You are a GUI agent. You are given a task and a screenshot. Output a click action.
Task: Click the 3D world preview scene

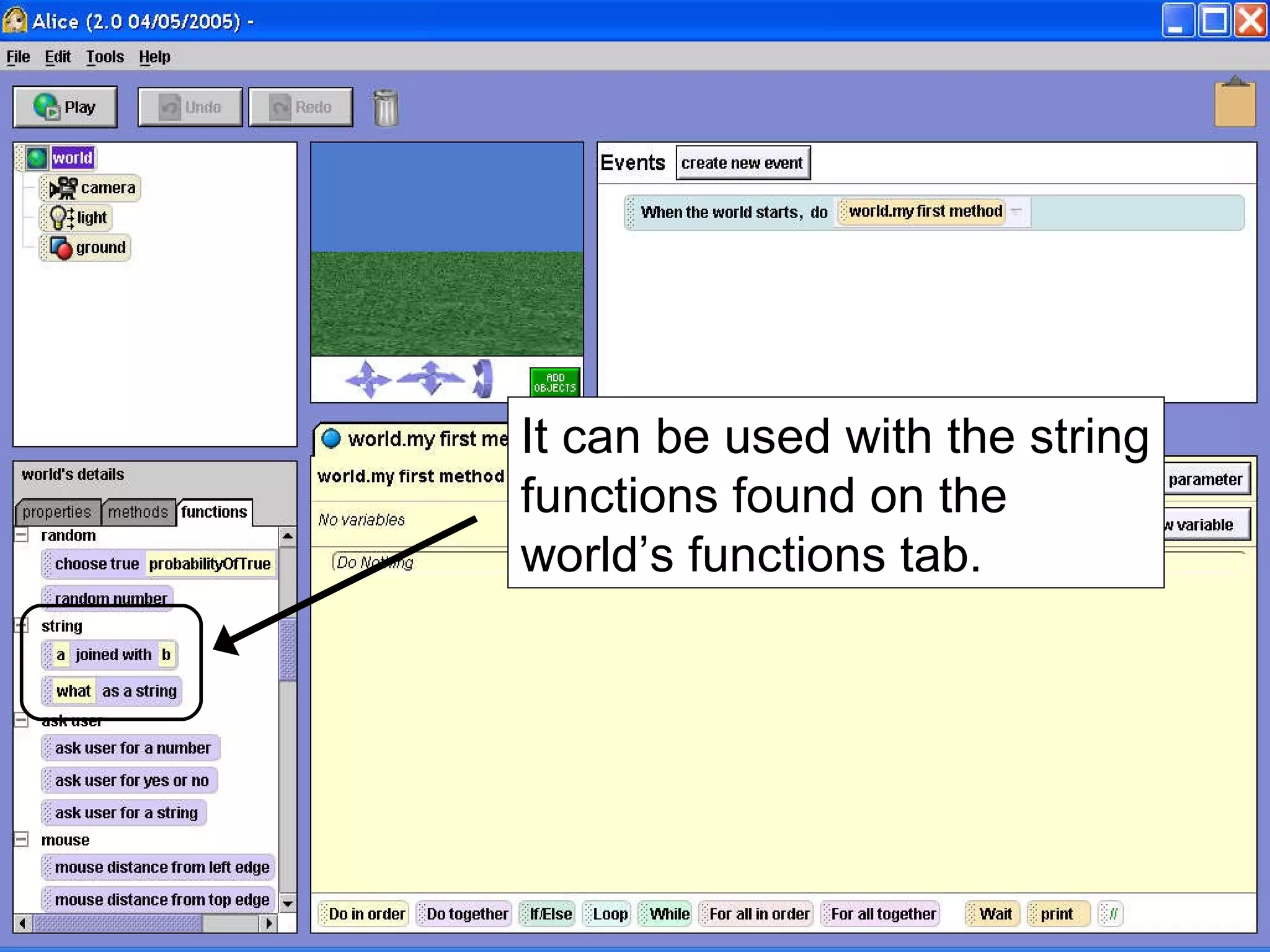point(447,250)
